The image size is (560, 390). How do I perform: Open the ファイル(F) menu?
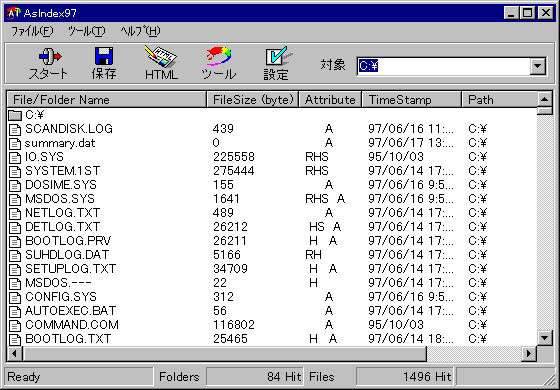tap(32, 31)
